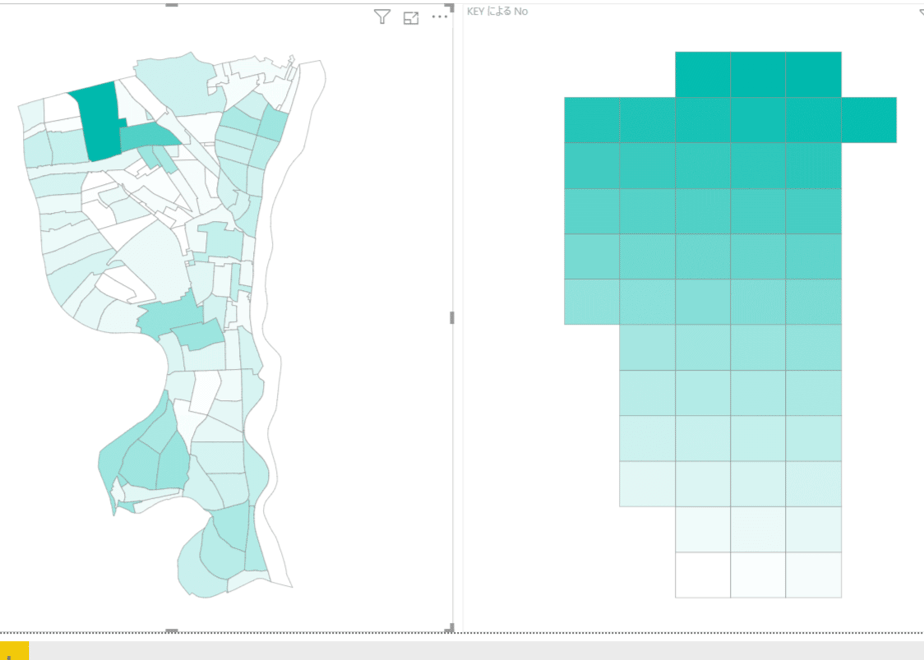Select the lowest cell in the grid's leftmost column
Viewport: 924px width, 660px height.
(592, 302)
